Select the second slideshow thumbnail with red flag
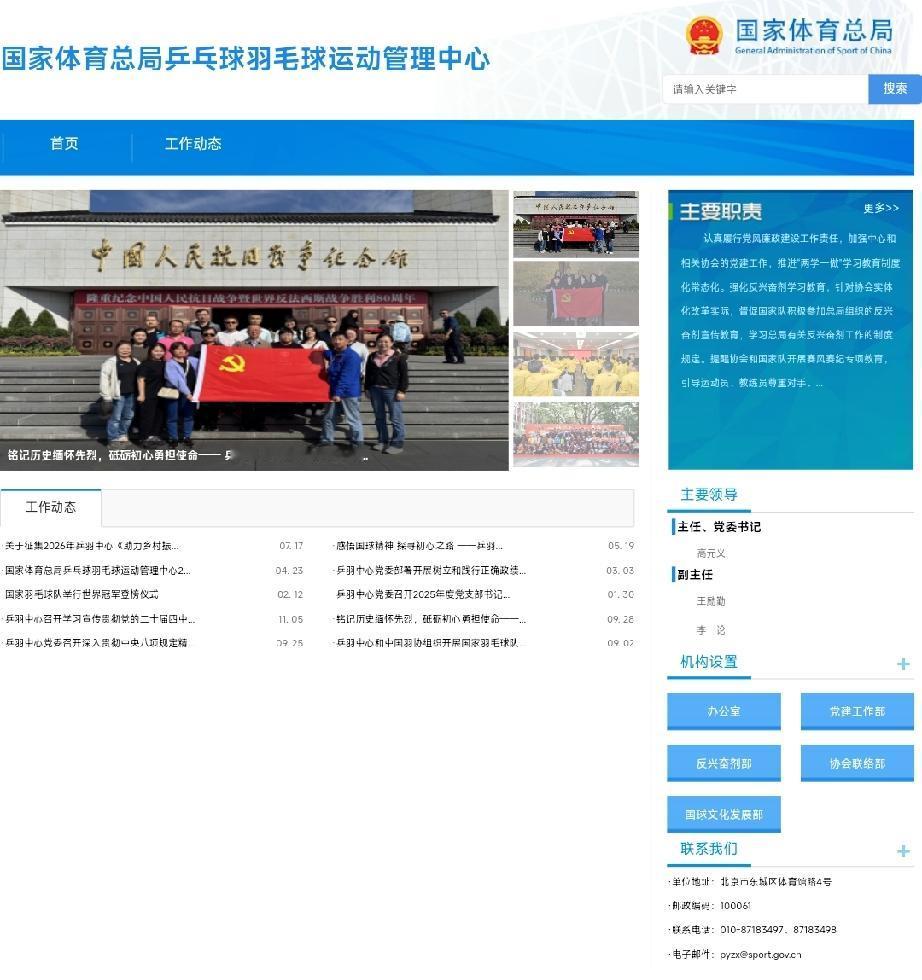This screenshot has height=980, width=922. (576, 294)
